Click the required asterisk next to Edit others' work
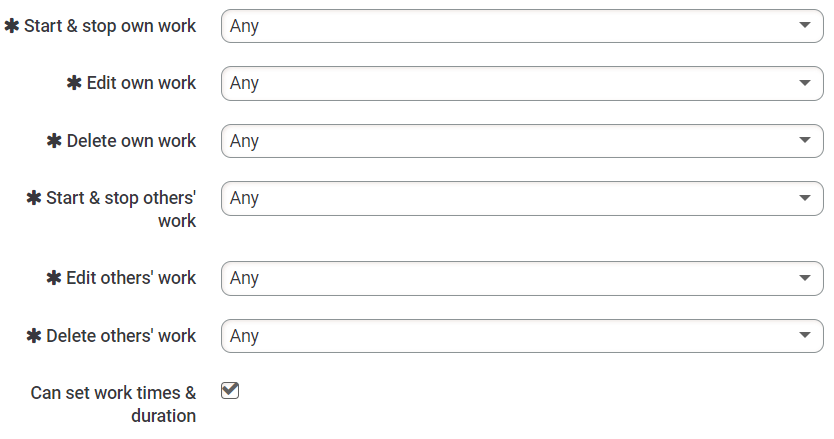The height and width of the screenshot is (439, 834). click(54, 278)
